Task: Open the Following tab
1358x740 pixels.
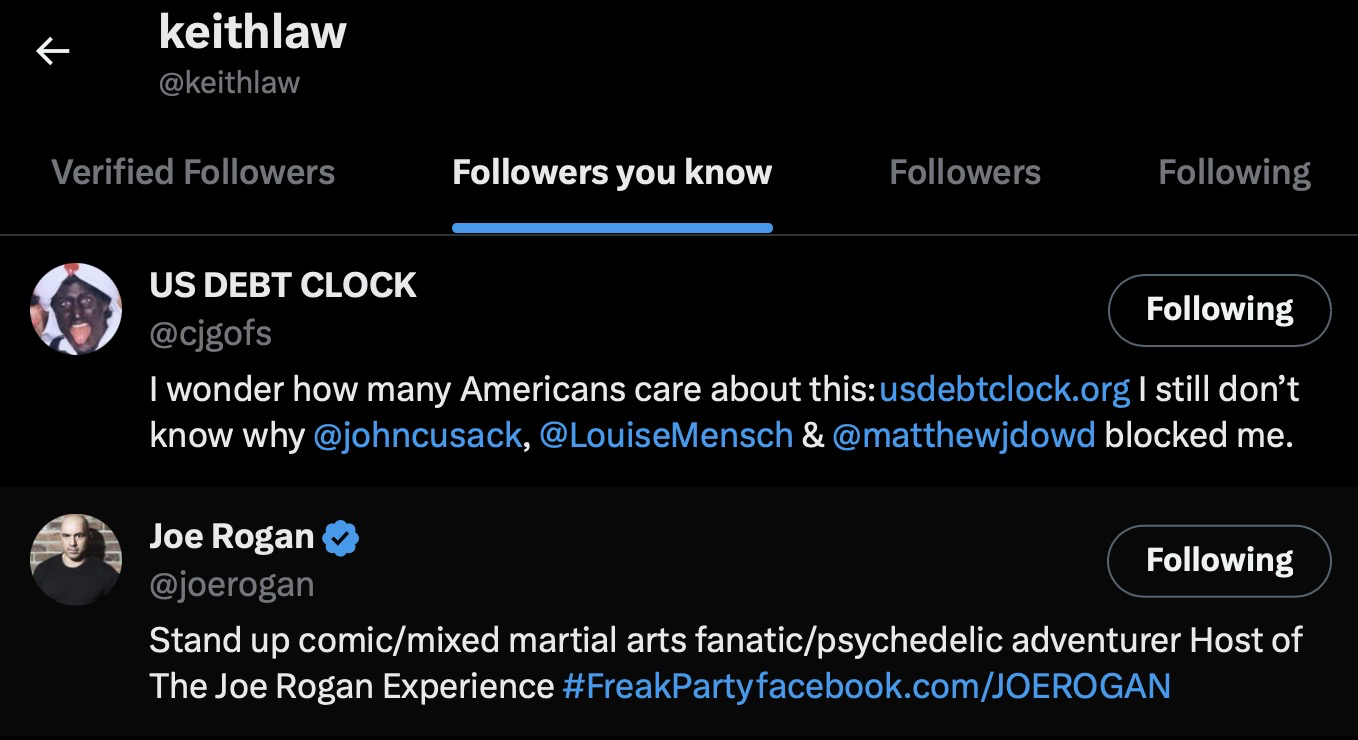Action: pyautogui.click(x=1234, y=172)
